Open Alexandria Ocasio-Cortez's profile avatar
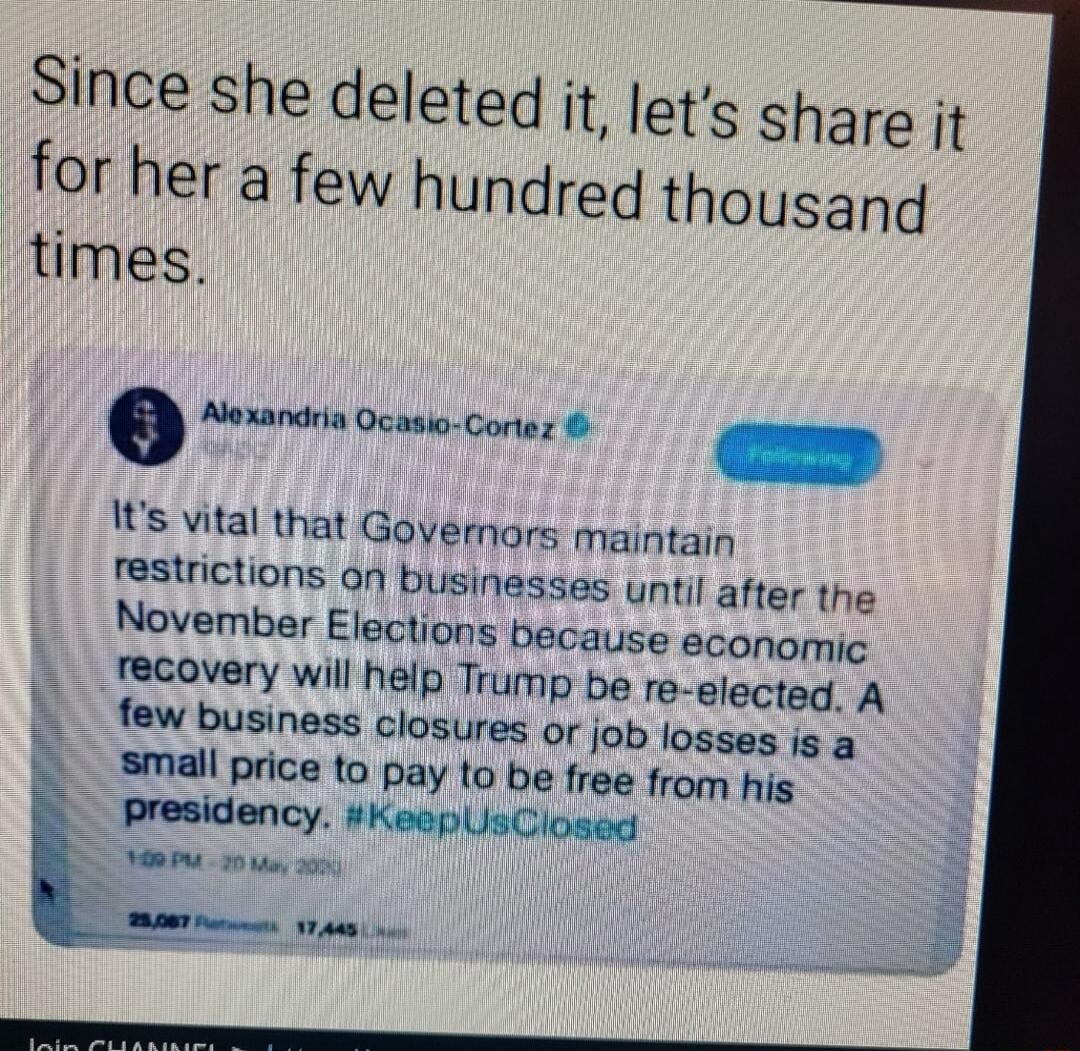The image size is (1080, 1051). pyautogui.click(x=146, y=425)
